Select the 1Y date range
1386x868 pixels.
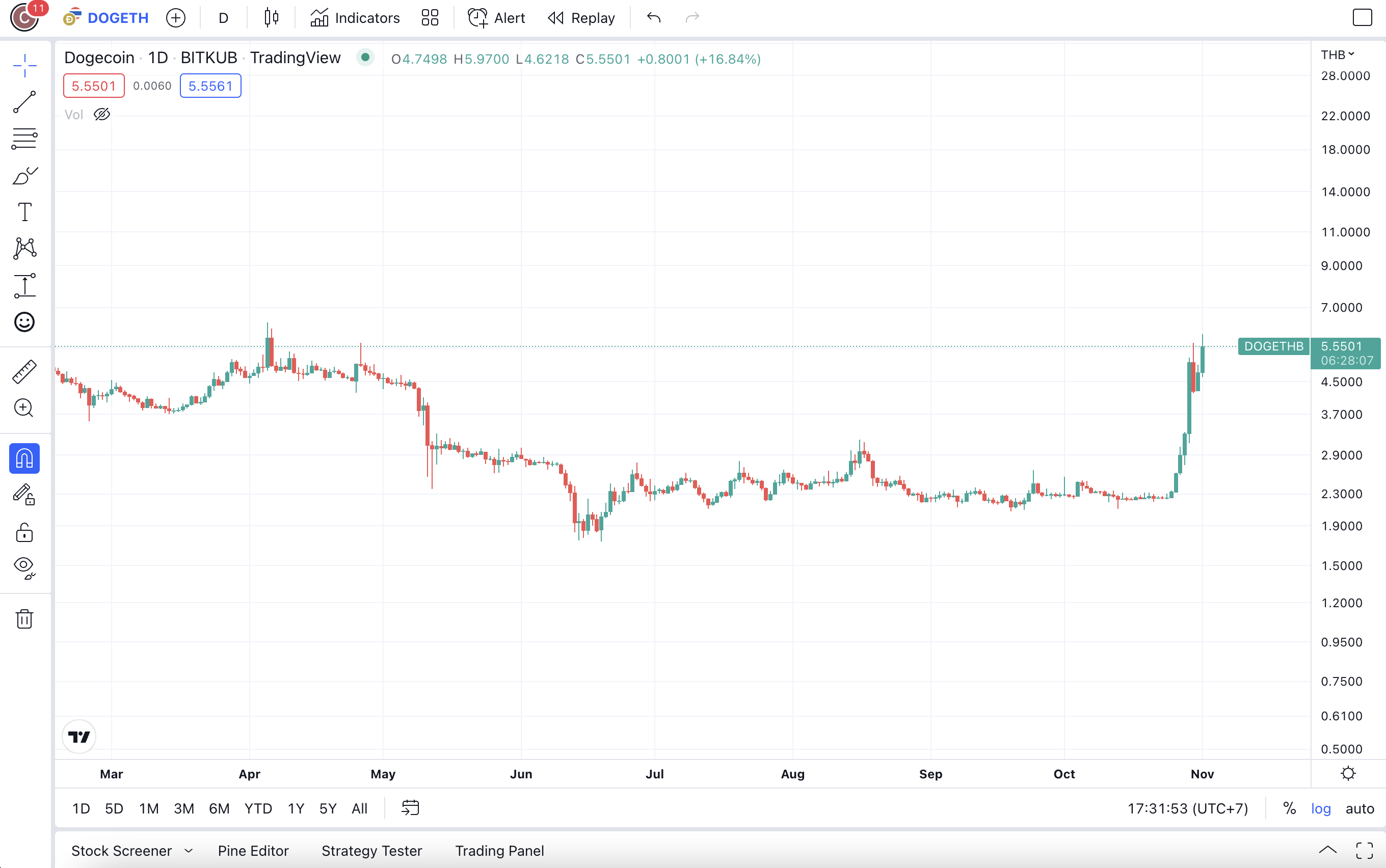(x=296, y=808)
